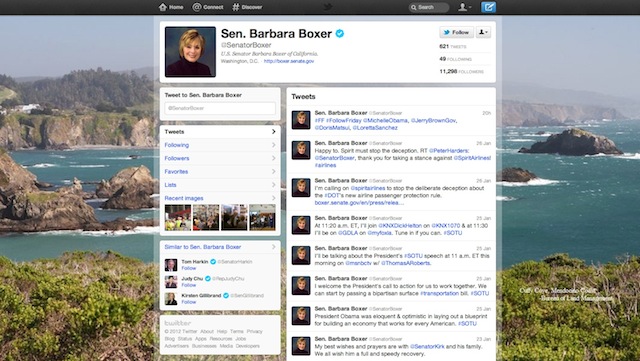This screenshot has height=361, width=640.
Task: Click avatar on the @SenatorKirk wishes tweet
Action: [301, 346]
